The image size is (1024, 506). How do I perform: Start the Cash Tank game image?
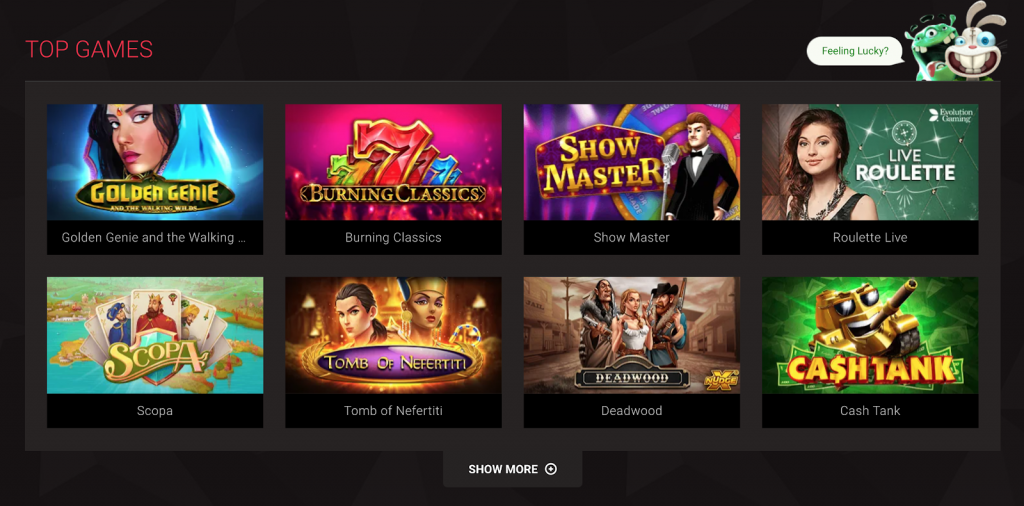pos(870,335)
